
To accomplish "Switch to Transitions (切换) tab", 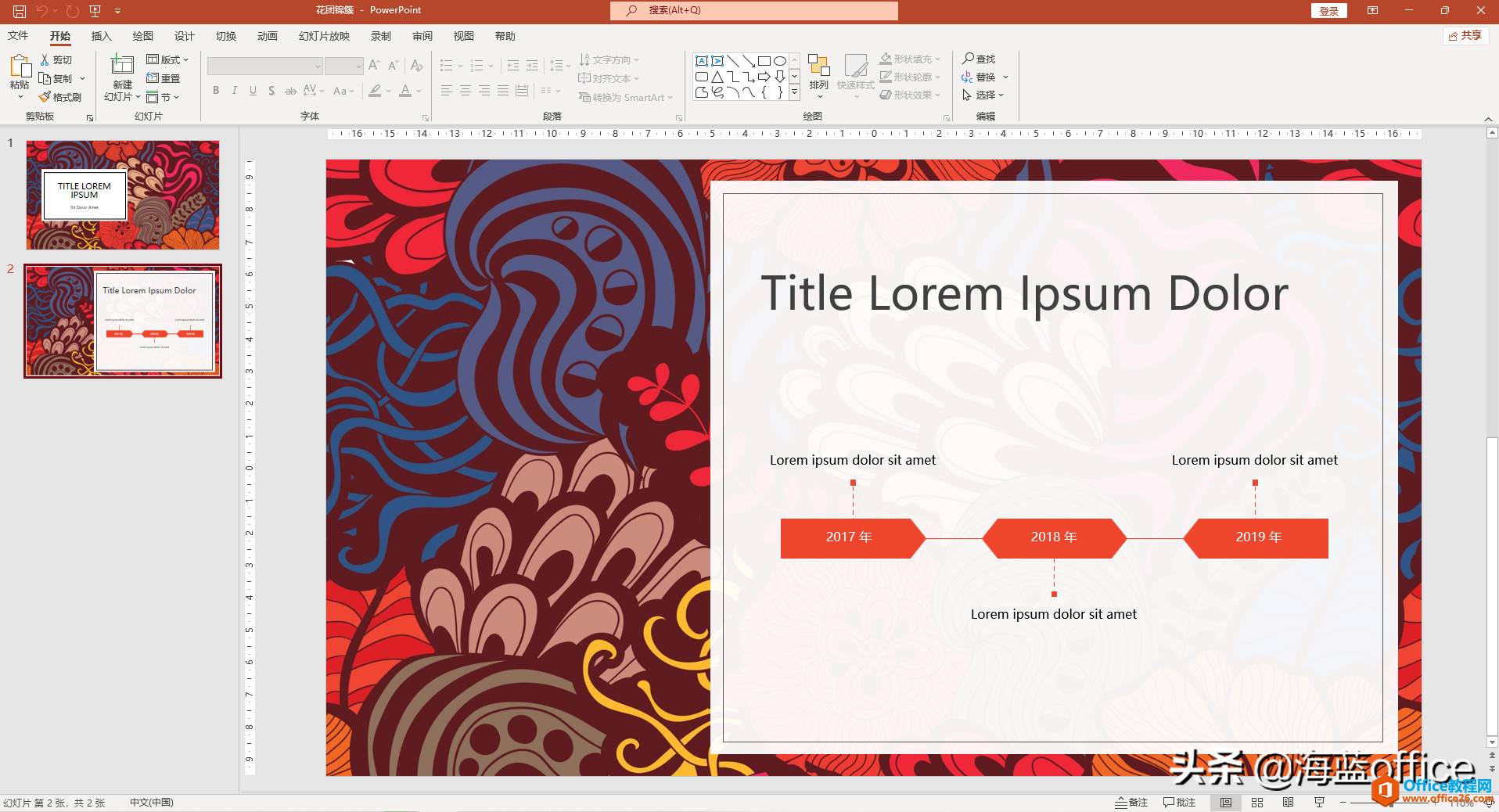I will coord(226,36).
